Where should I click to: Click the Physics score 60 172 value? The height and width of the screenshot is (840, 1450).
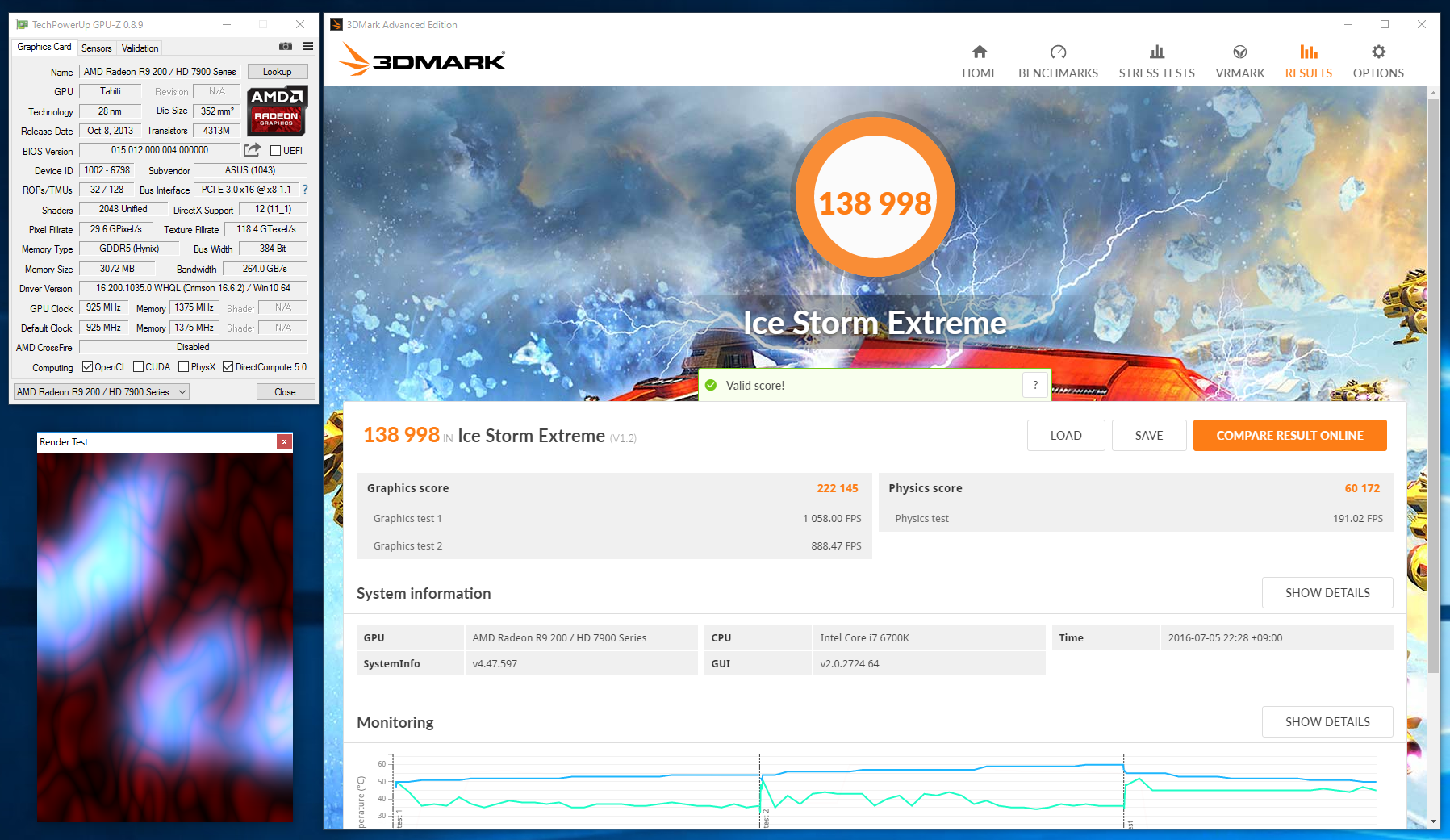1362,488
